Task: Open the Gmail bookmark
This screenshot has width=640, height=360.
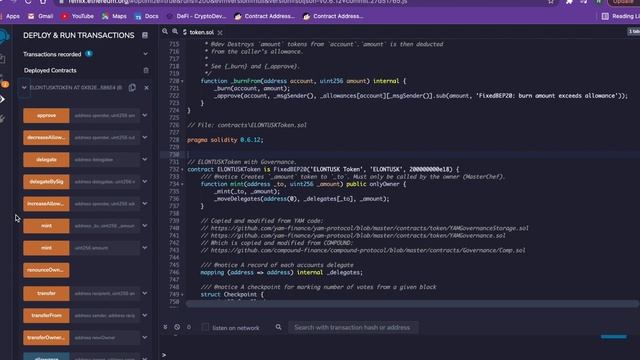Action: [40, 16]
